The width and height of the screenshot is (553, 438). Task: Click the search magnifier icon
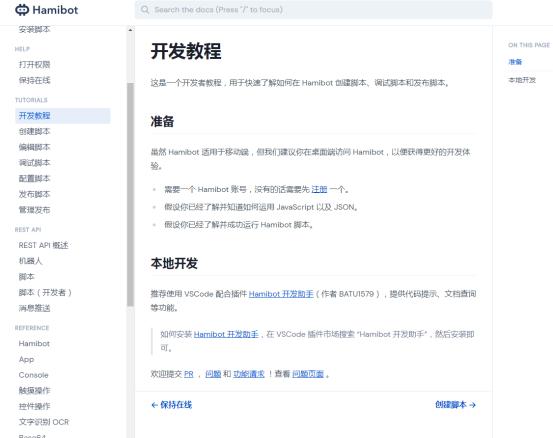pyautogui.click(x=145, y=10)
